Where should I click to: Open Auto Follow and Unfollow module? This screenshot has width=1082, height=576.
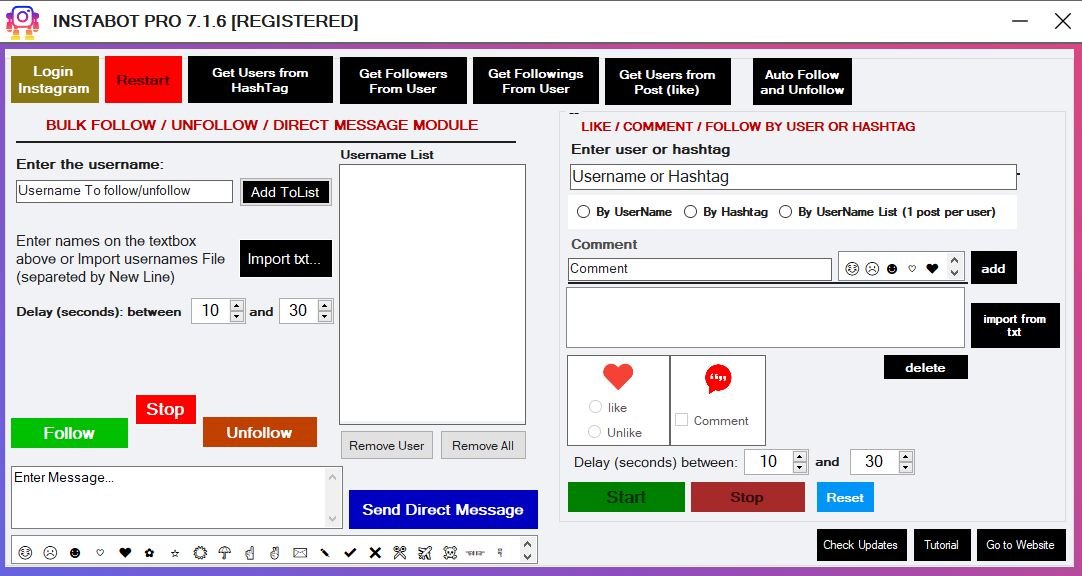coord(802,82)
